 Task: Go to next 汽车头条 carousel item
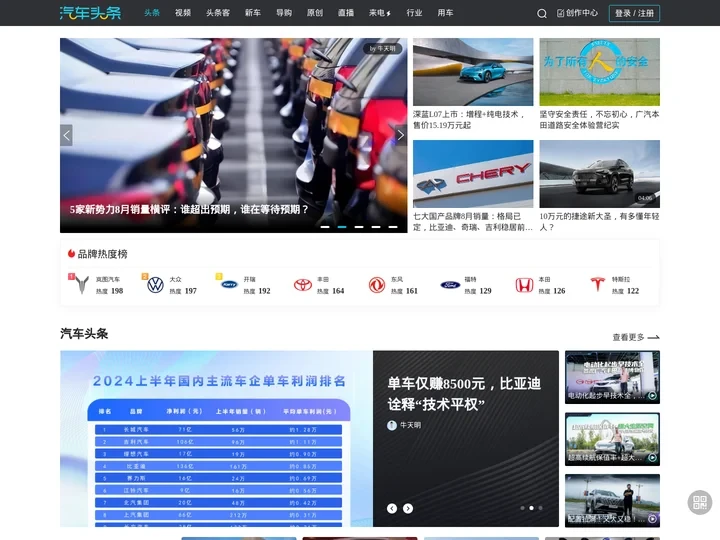[x=408, y=508]
